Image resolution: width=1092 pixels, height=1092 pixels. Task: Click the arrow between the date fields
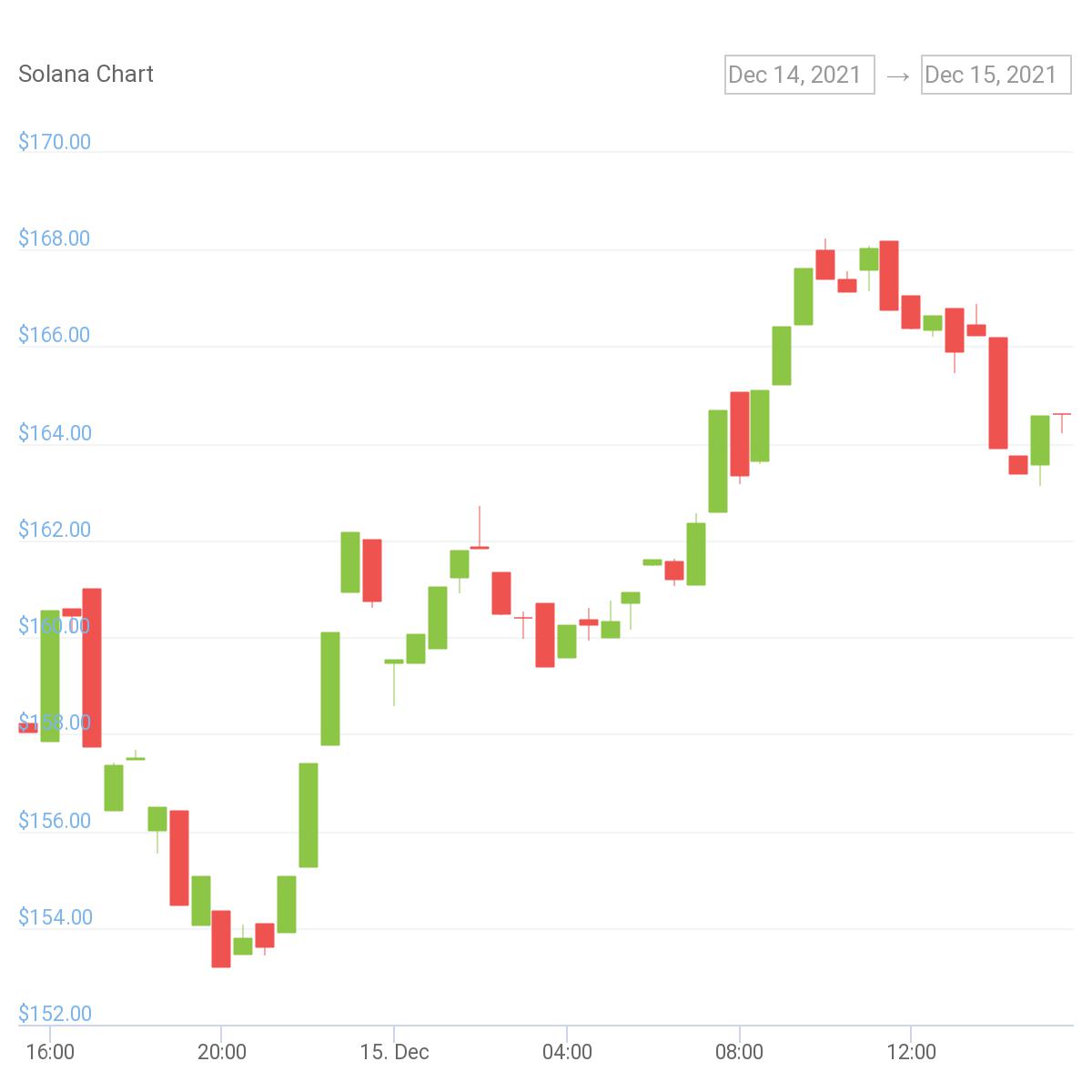tap(897, 76)
